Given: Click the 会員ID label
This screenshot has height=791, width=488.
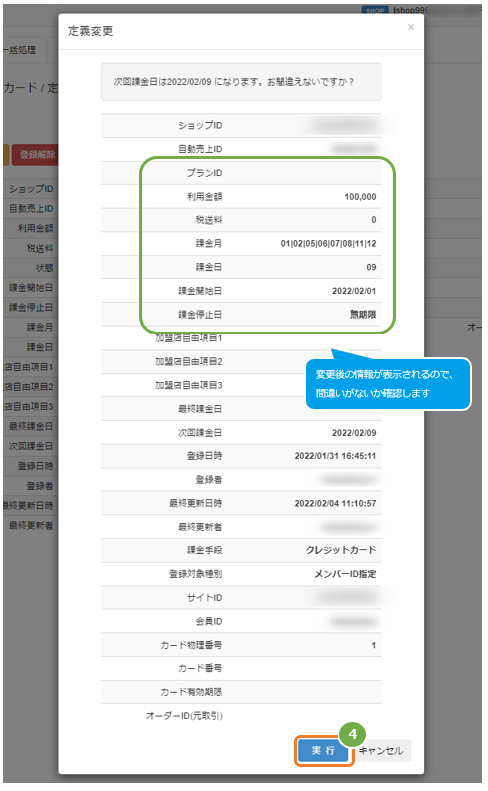Looking at the screenshot, I should [x=209, y=622].
